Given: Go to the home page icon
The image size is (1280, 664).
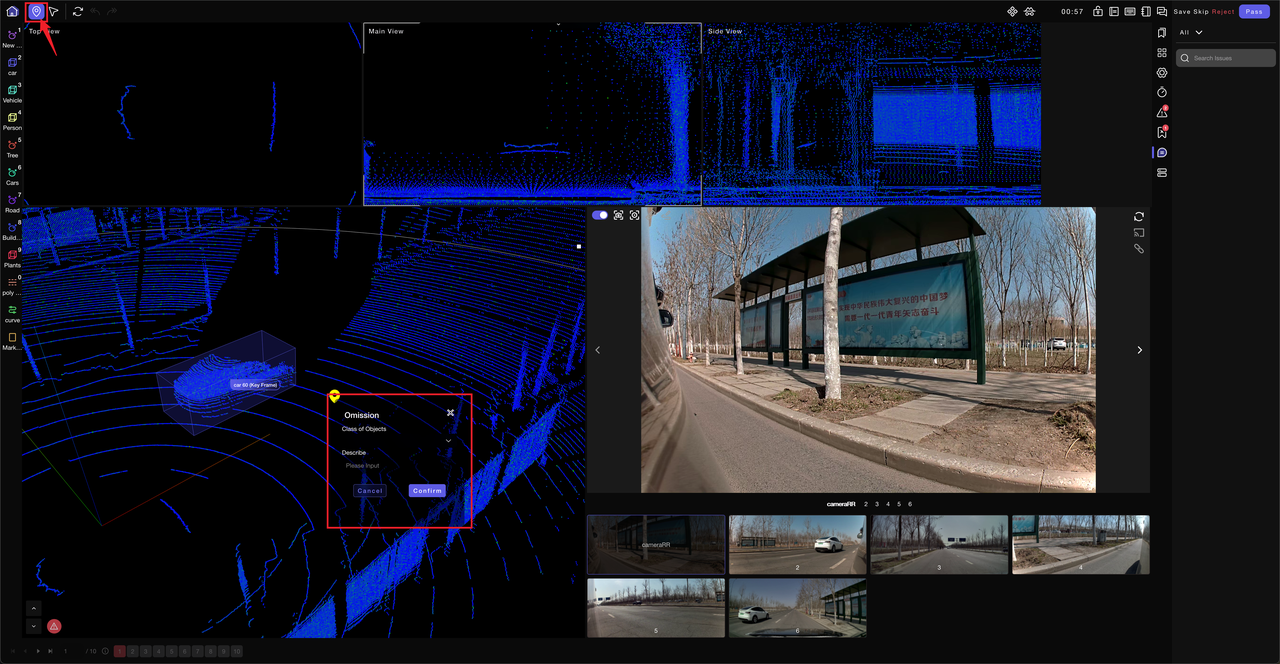Looking at the screenshot, I should (12, 11).
